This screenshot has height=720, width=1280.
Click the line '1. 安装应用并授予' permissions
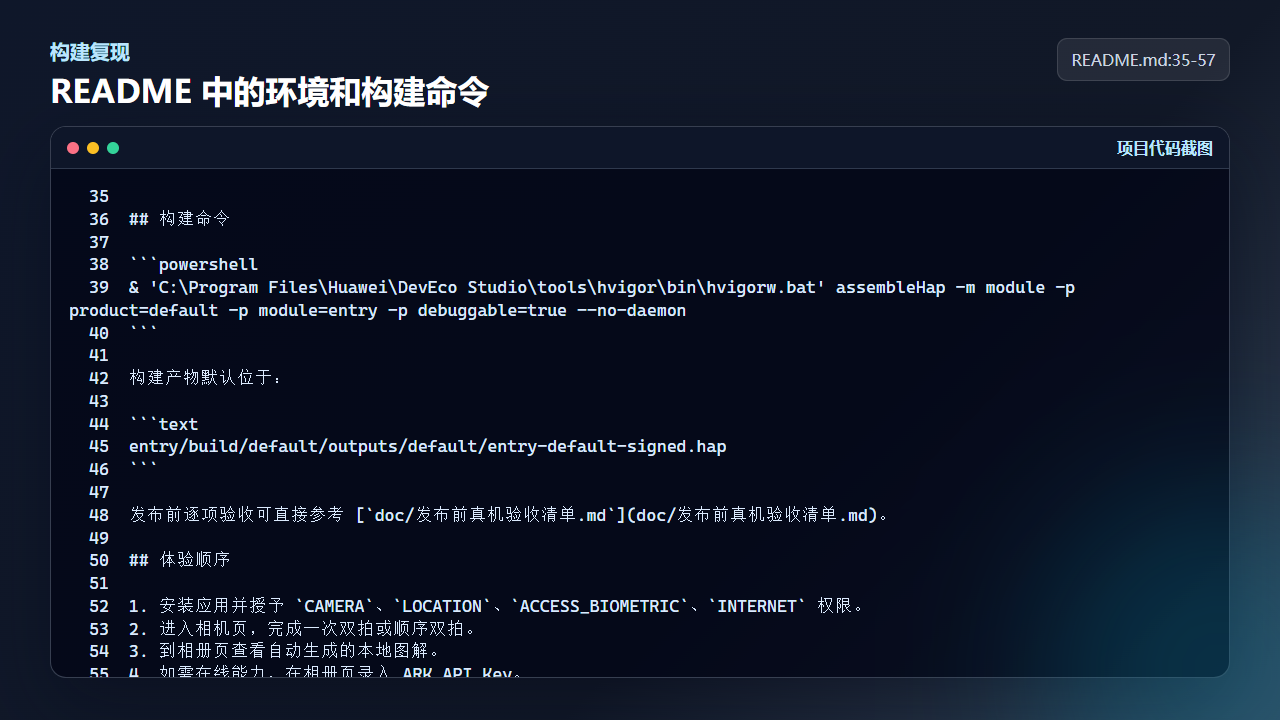pyautogui.click(x=497, y=607)
